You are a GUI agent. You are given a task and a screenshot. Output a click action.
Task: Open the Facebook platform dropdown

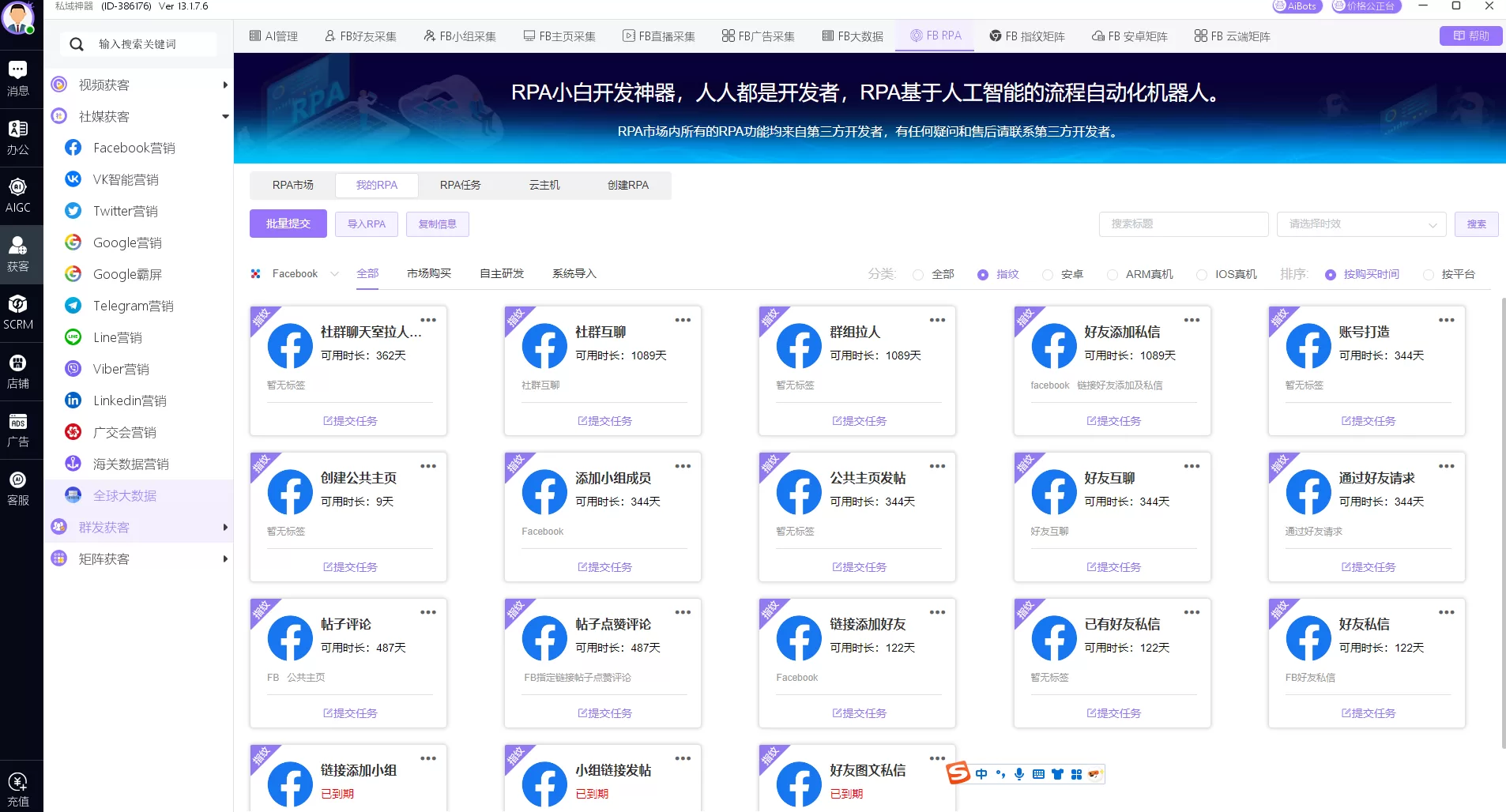pos(296,274)
